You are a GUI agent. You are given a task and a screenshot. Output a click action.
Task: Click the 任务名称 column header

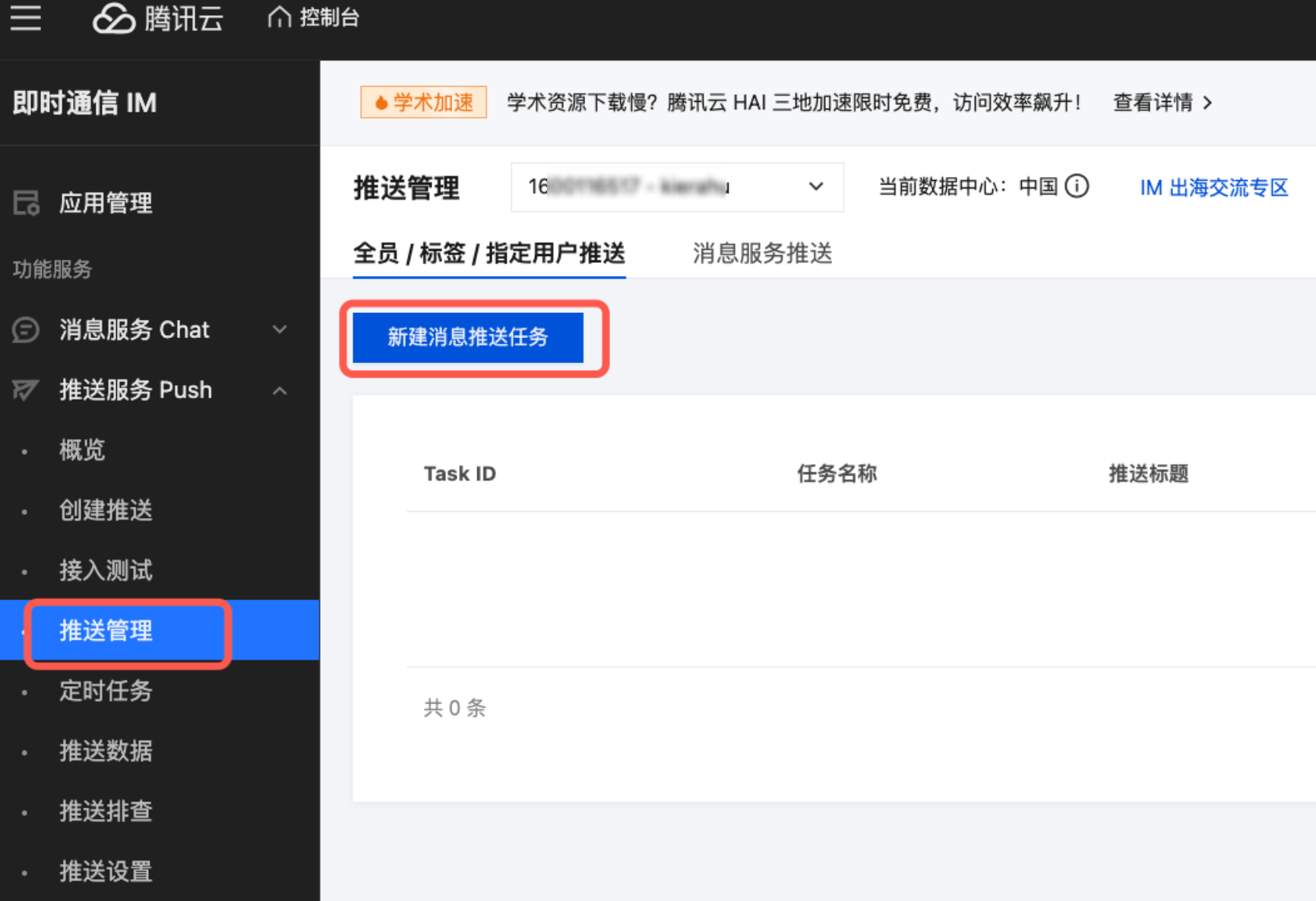pyautogui.click(x=837, y=473)
